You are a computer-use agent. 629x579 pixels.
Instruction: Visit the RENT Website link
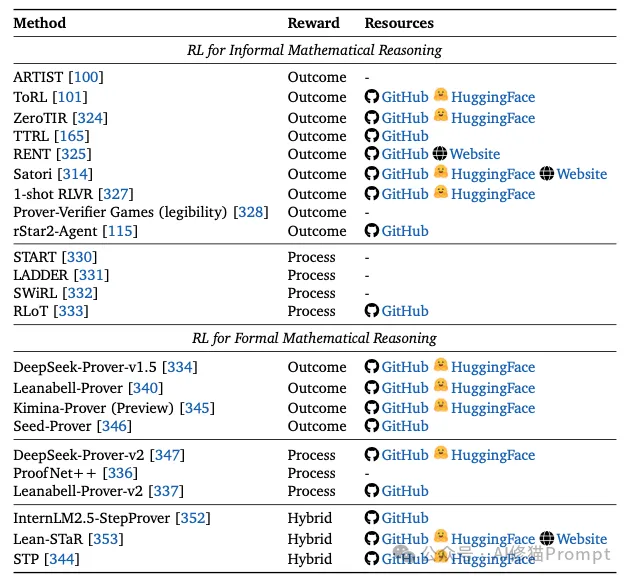475,154
